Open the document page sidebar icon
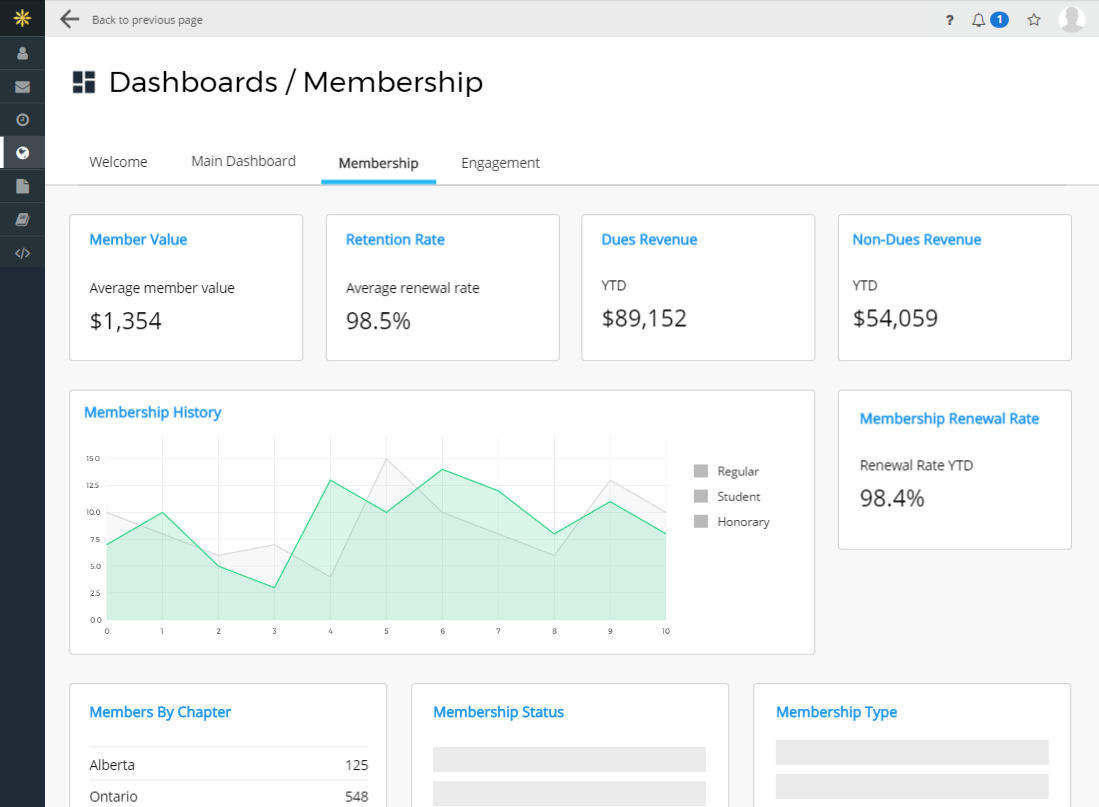 pos(22,186)
